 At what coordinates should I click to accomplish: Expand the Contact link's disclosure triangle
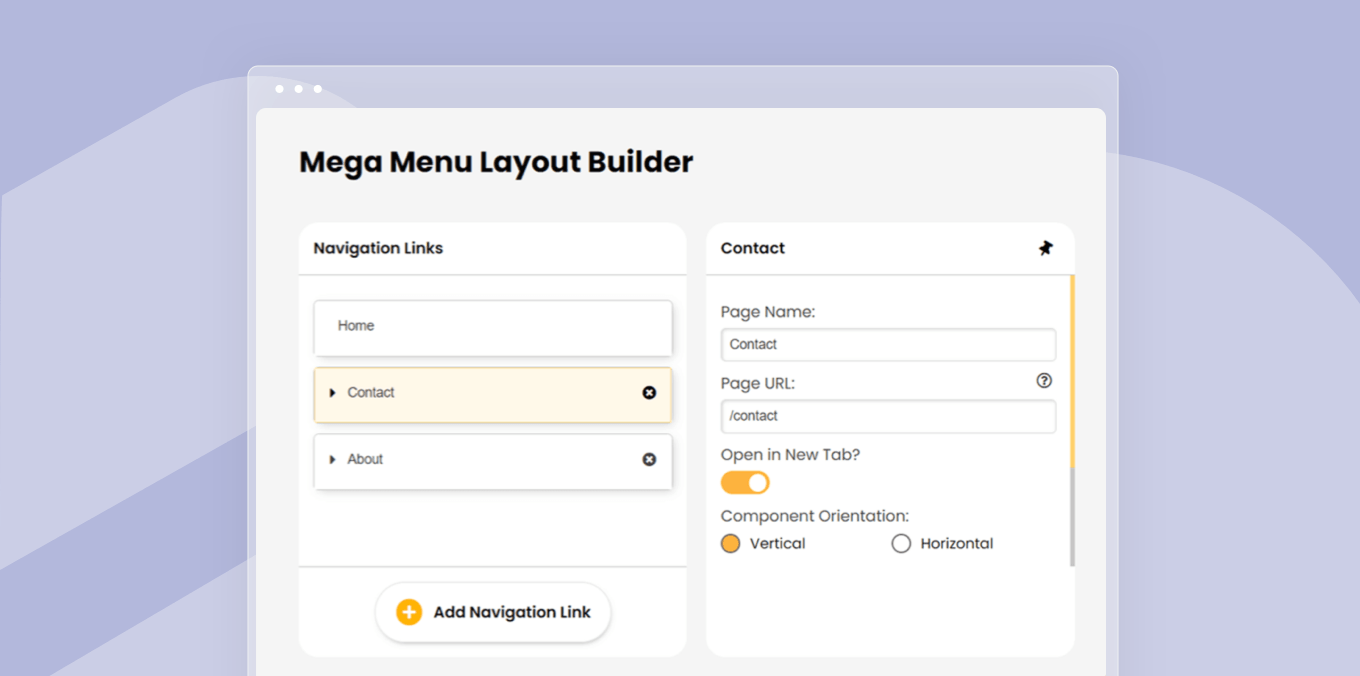click(x=333, y=393)
